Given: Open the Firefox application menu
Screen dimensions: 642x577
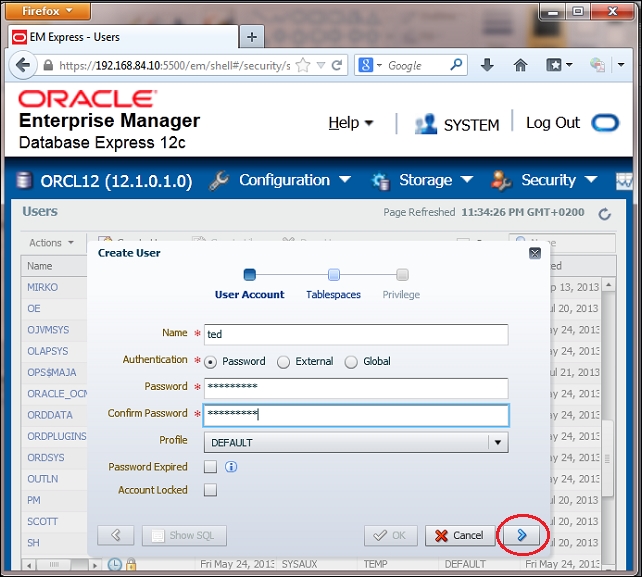Looking at the screenshot, I should point(48,11).
